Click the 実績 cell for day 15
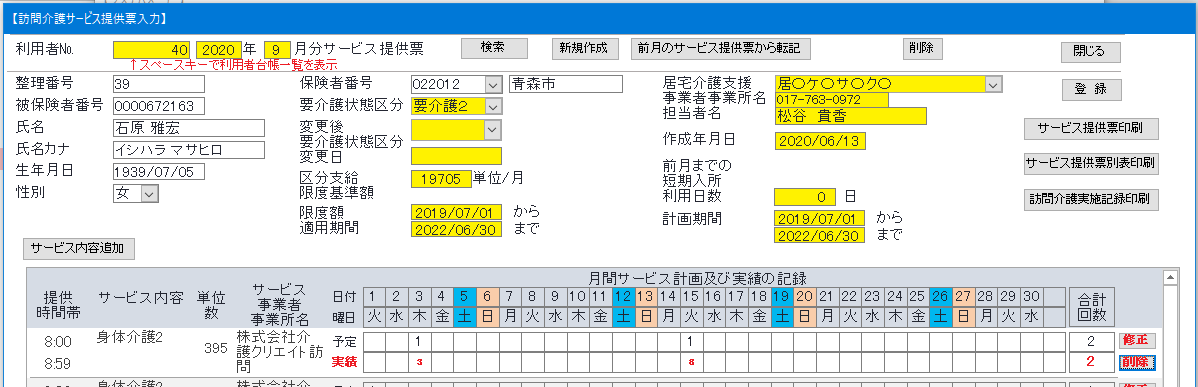The height and width of the screenshot is (387, 1198). [x=690, y=362]
